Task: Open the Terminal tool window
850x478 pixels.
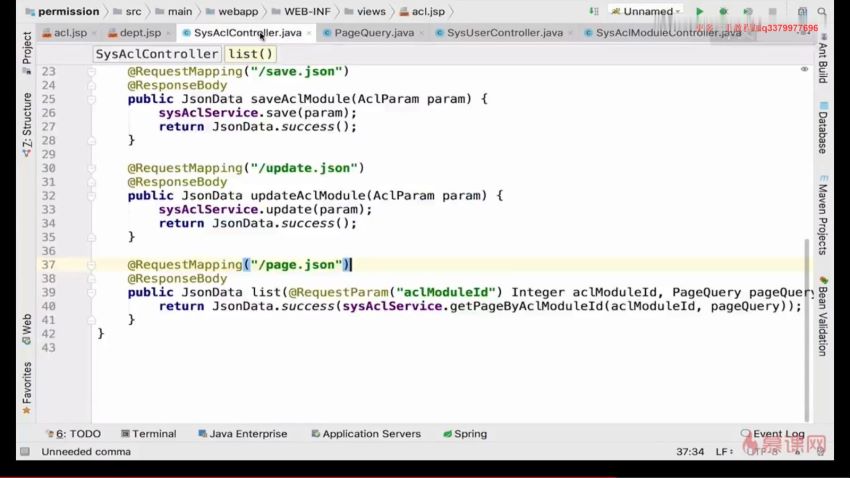Action: (x=147, y=434)
